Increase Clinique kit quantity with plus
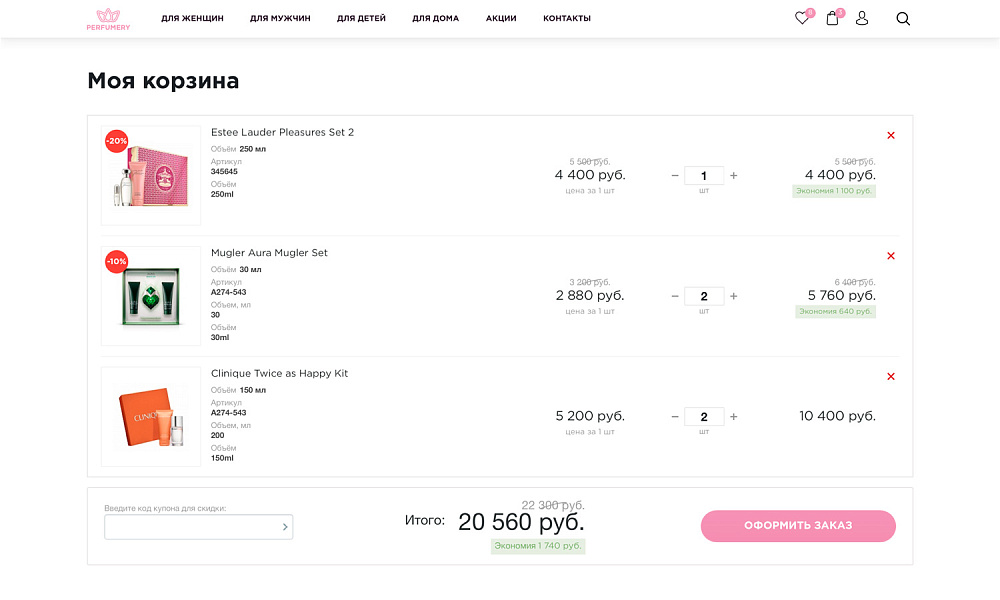This screenshot has width=1000, height=600. click(734, 417)
